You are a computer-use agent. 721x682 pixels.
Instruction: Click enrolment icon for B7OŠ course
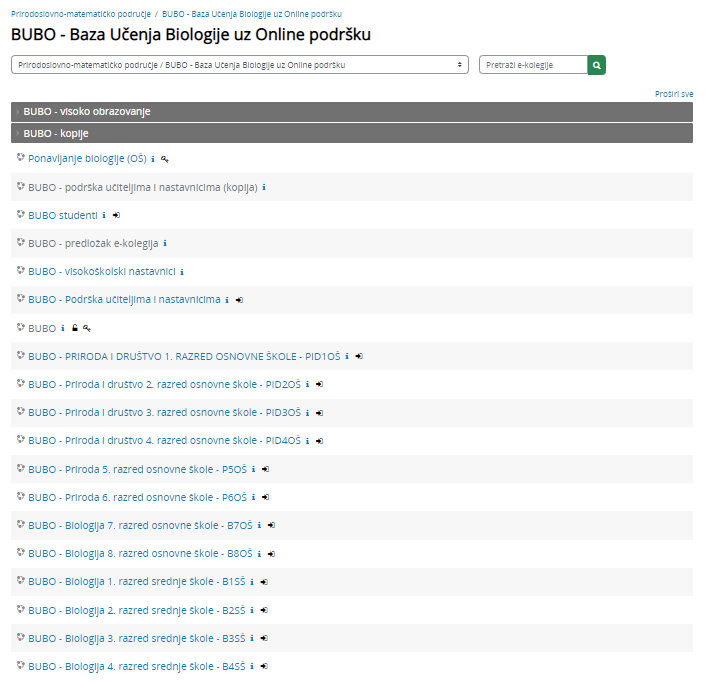tap(271, 525)
